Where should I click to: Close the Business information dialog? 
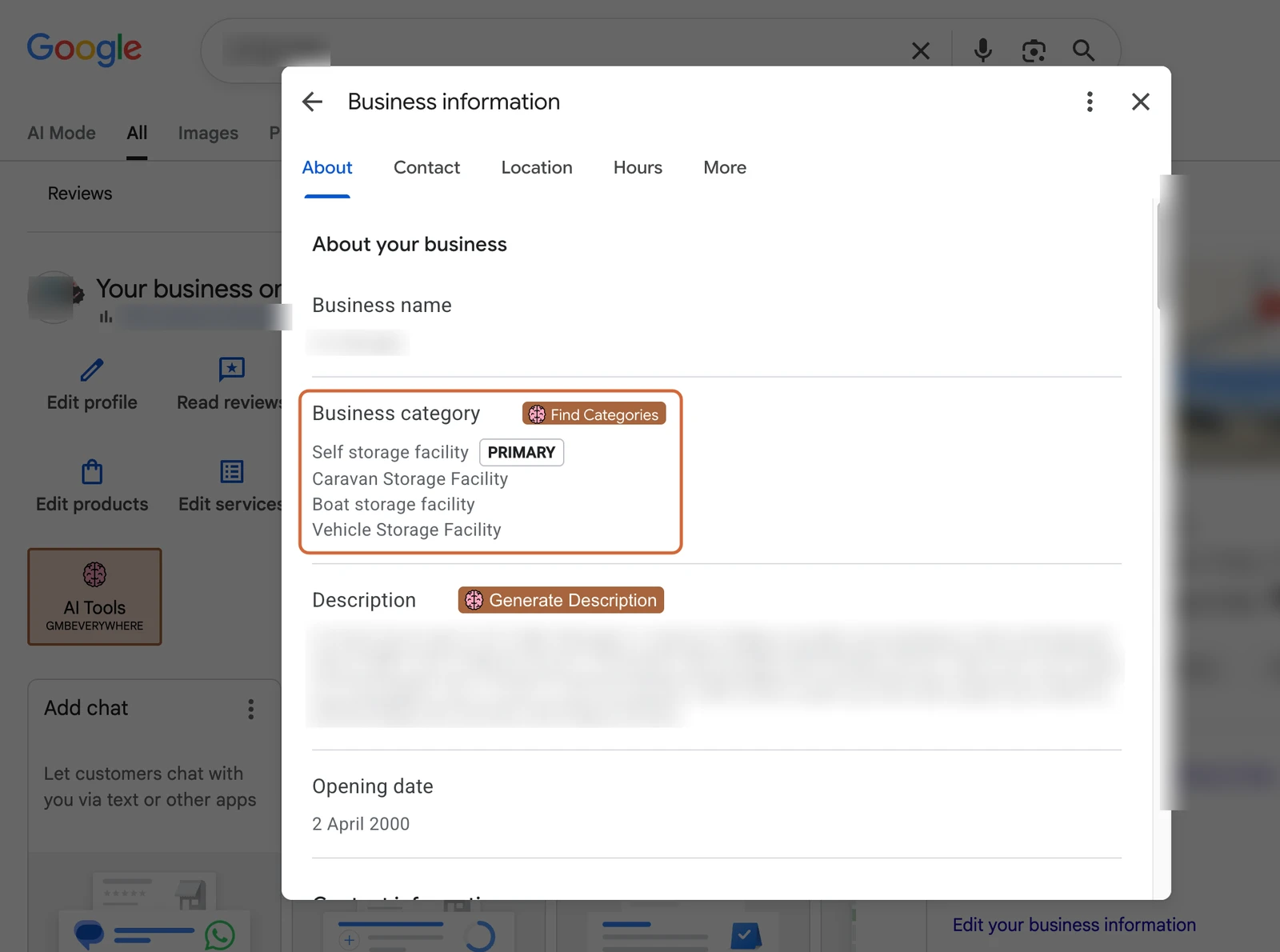coord(1141,102)
